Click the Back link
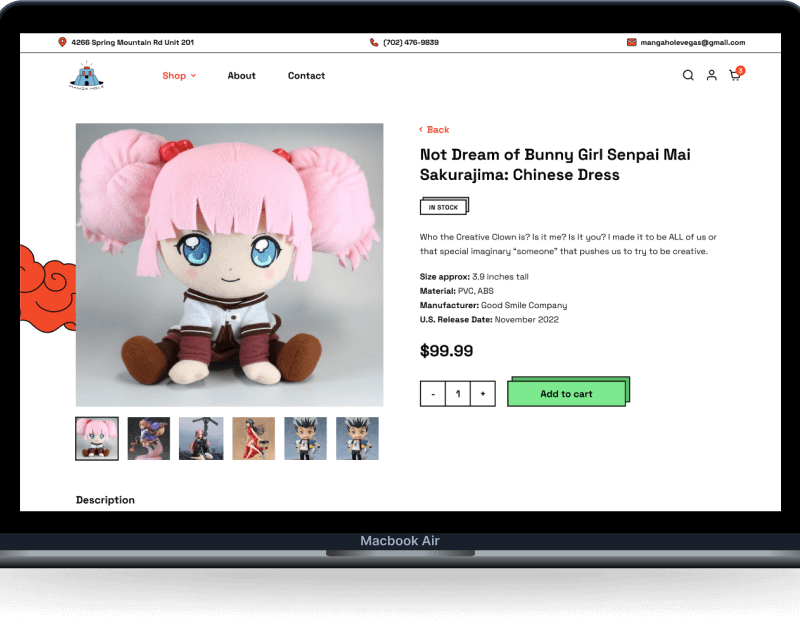This screenshot has height=624, width=800. (434, 130)
